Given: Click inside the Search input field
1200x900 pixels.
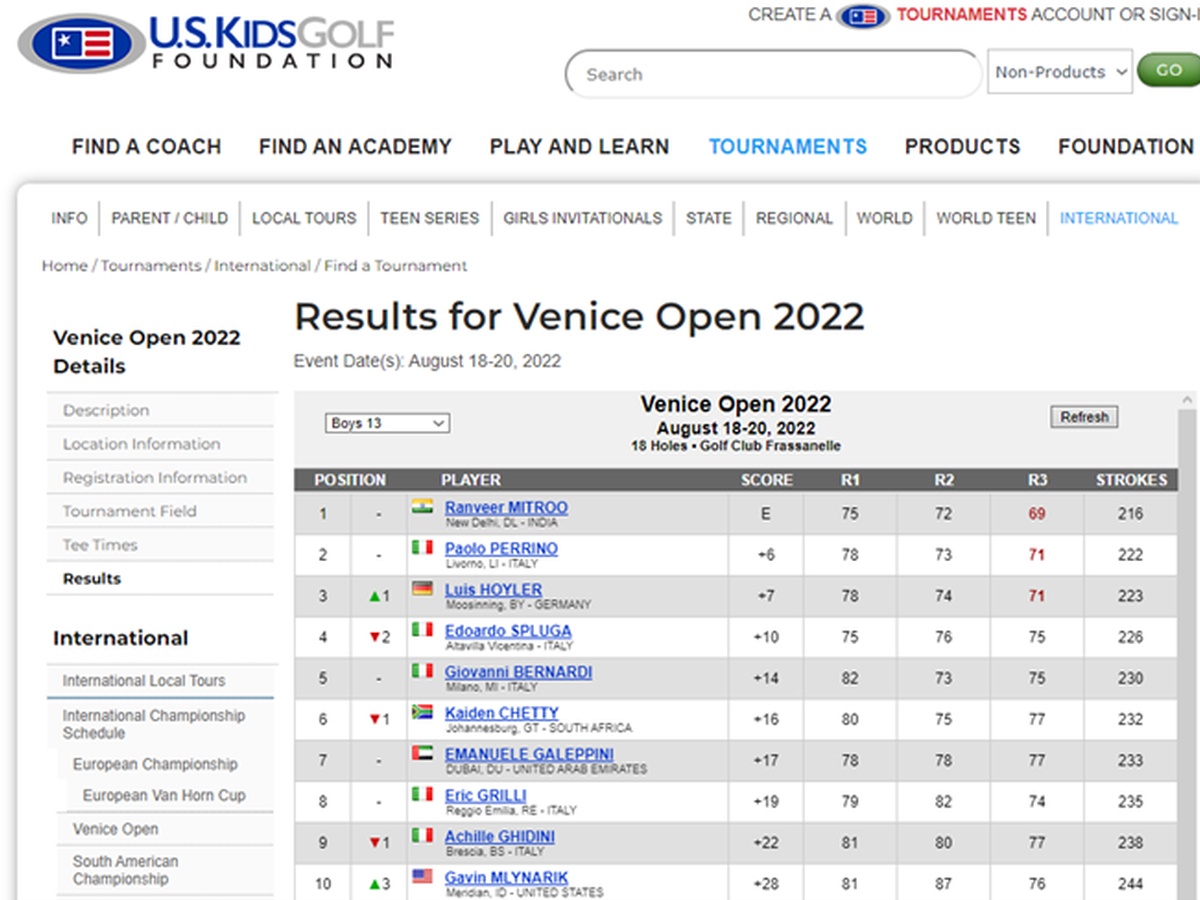Looking at the screenshot, I should coord(770,75).
